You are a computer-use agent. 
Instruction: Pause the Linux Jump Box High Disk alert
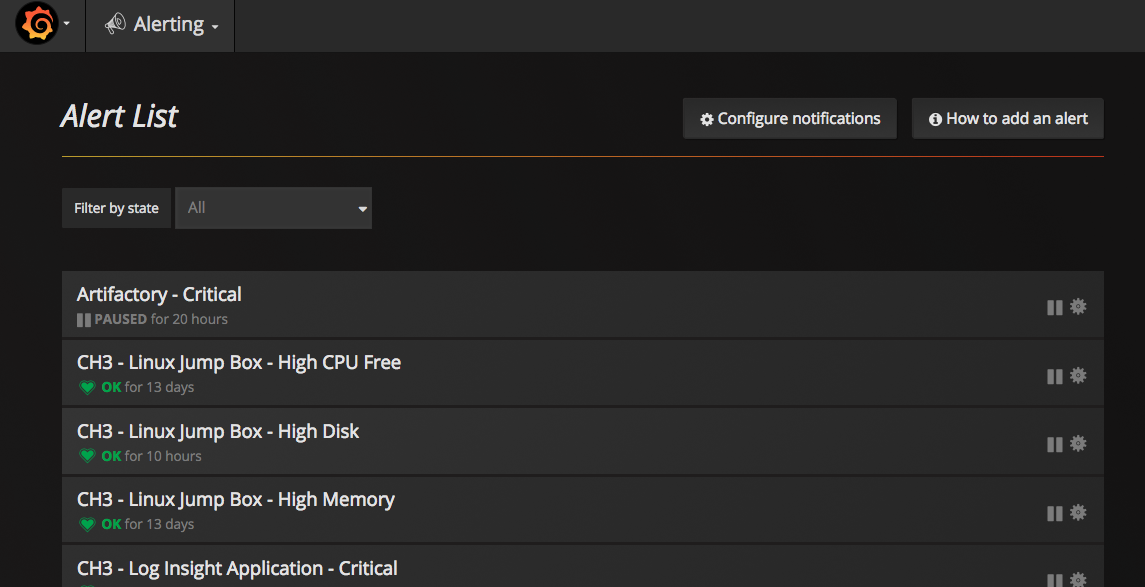[1054, 444]
